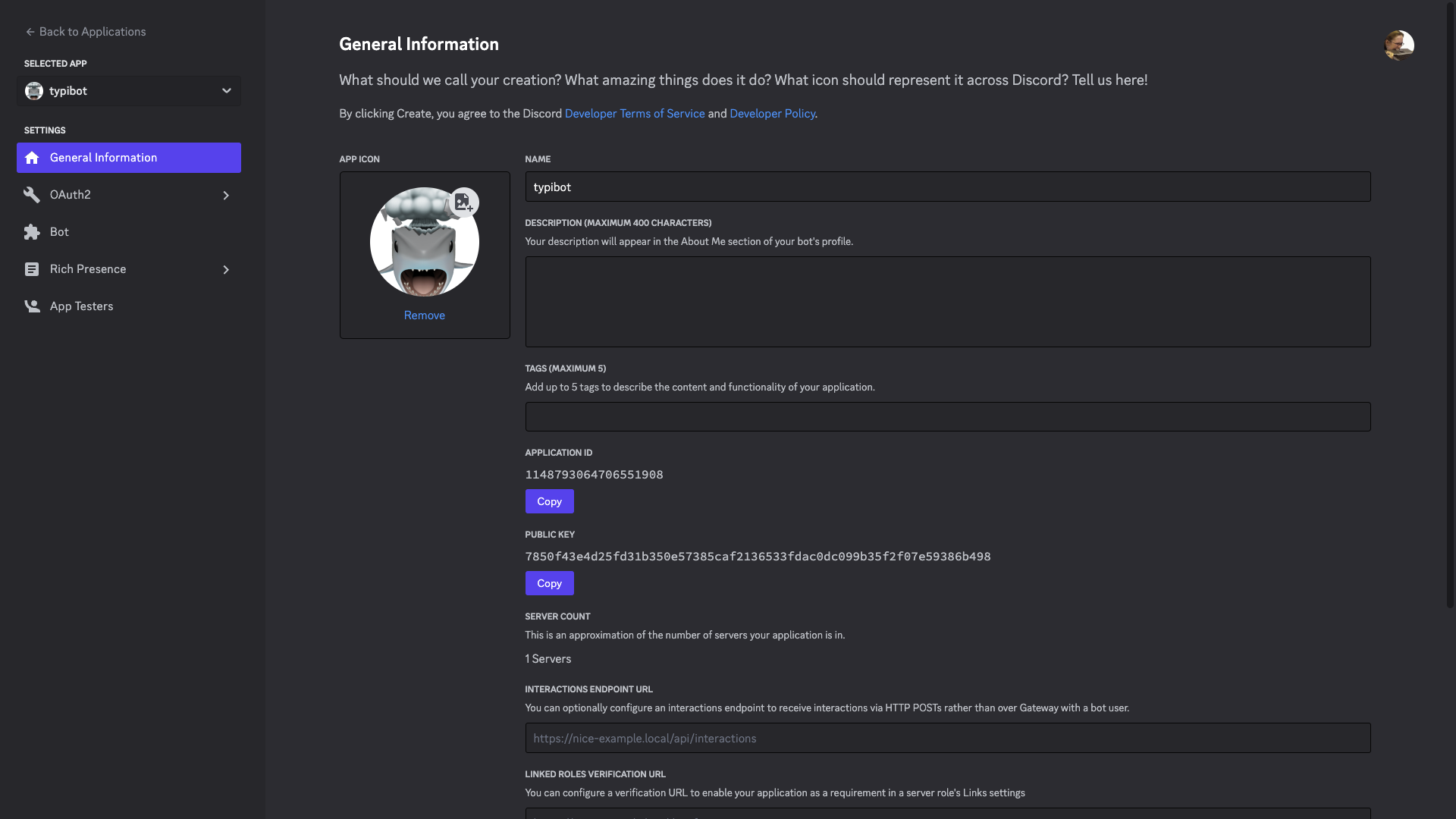Copy the Public Key
The image size is (1456, 819).
(550, 583)
